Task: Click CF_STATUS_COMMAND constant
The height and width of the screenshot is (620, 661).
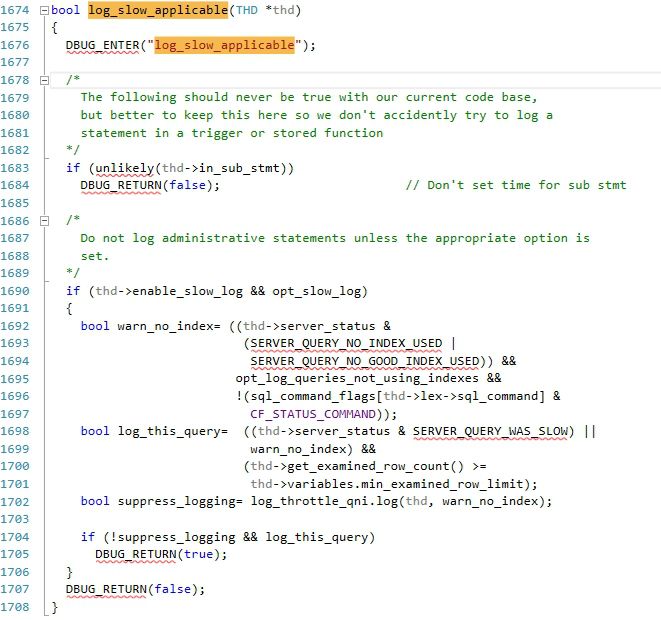Action: tap(313, 414)
